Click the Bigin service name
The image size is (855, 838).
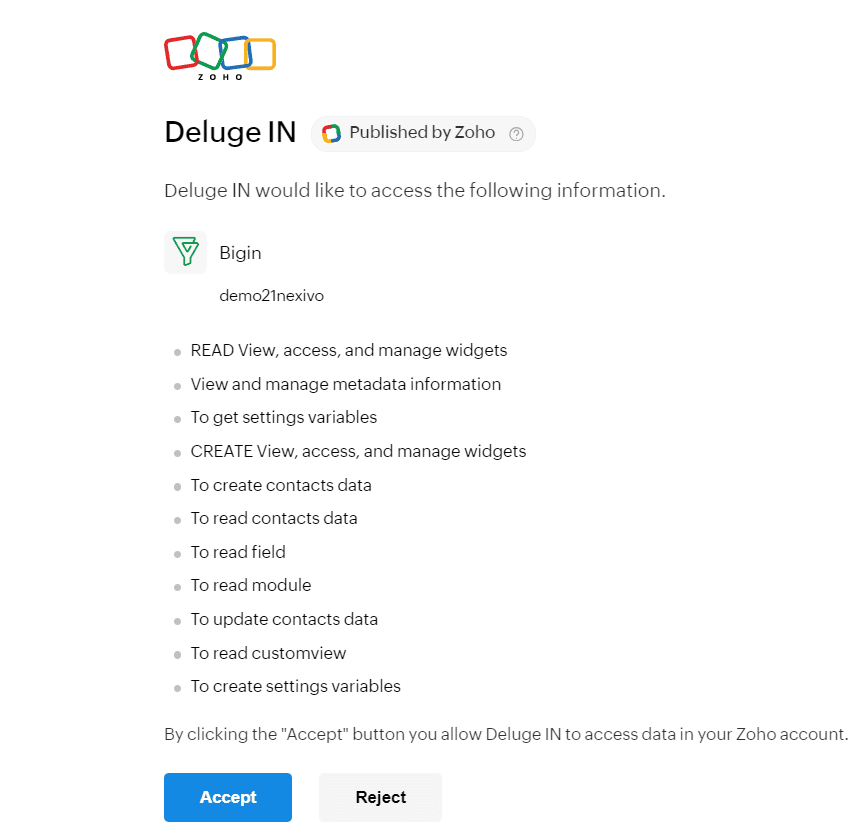tap(240, 253)
